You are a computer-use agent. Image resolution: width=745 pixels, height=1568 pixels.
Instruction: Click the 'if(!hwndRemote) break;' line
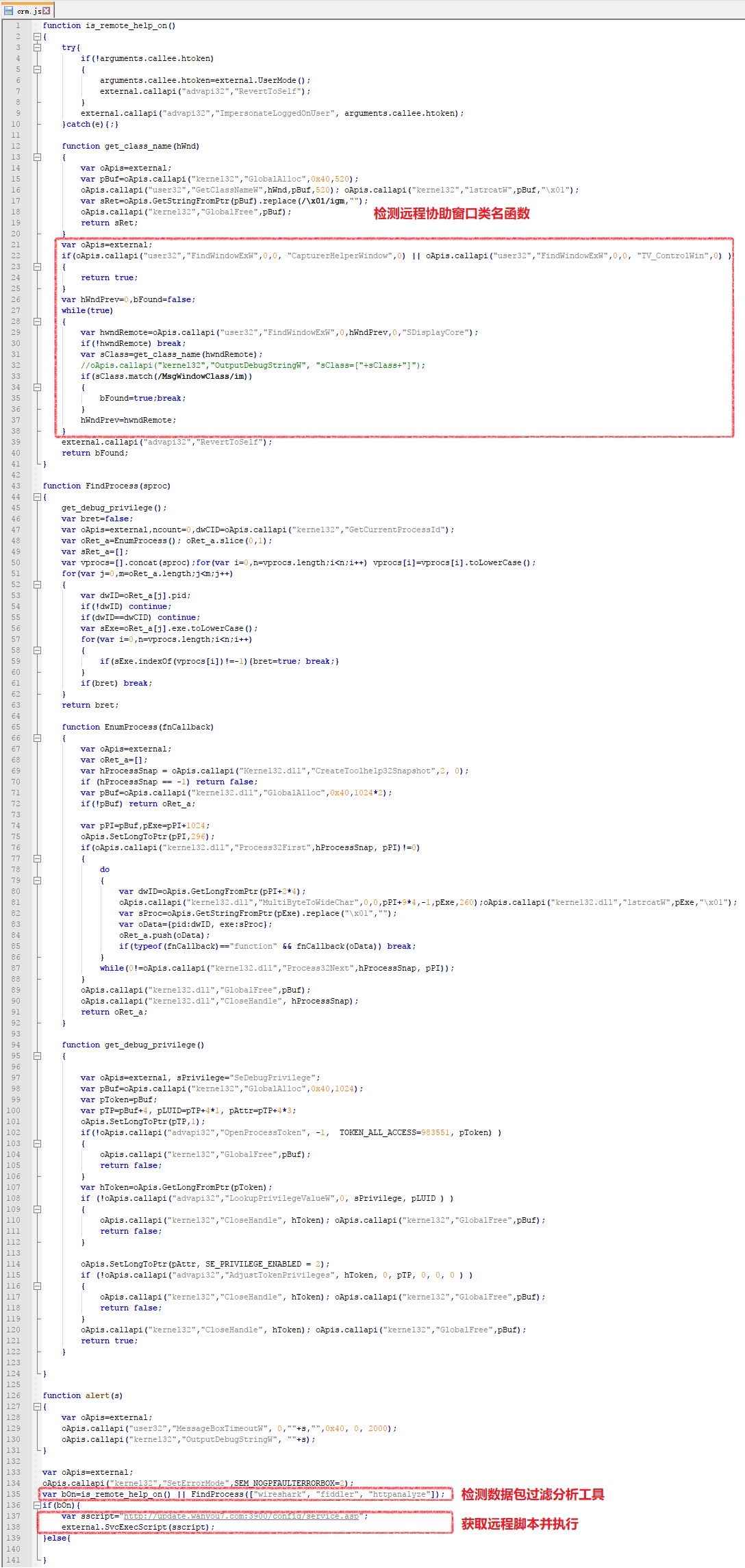pos(133,343)
